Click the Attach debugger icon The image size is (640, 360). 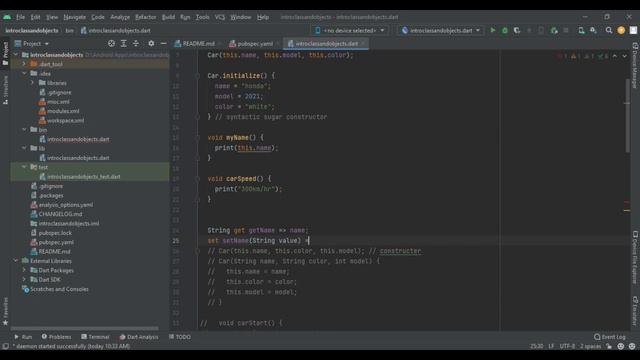554,30
